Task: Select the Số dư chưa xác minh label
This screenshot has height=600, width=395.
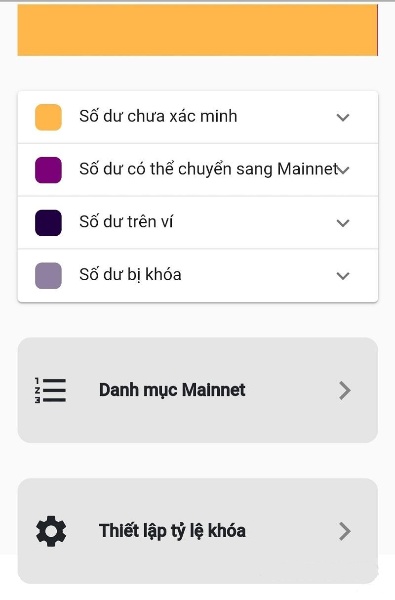Action: click(158, 116)
